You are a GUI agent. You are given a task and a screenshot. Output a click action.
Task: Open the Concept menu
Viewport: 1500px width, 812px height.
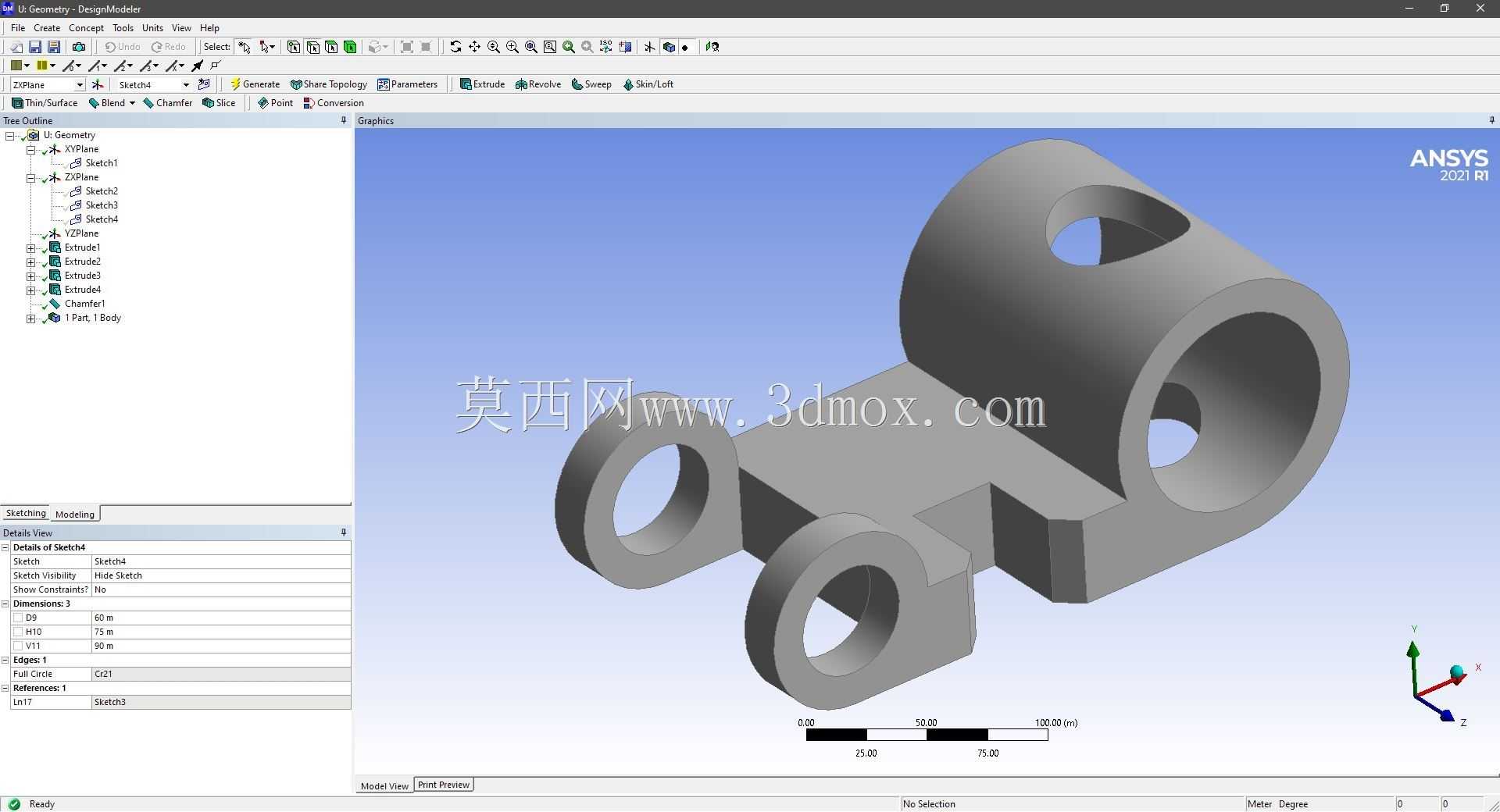[x=86, y=28]
